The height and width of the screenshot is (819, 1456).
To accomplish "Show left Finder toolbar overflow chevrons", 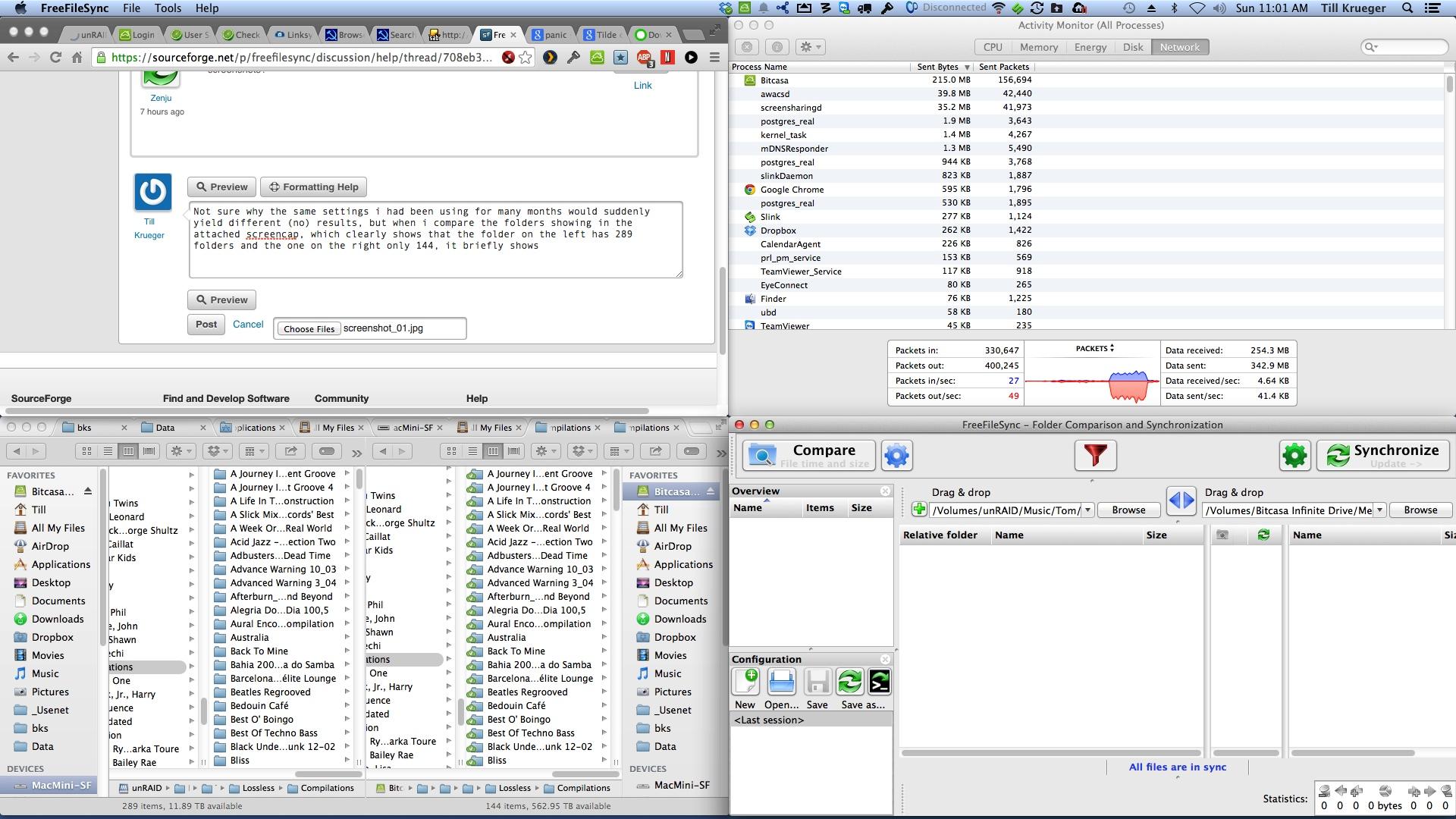I will [x=356, y=453].
